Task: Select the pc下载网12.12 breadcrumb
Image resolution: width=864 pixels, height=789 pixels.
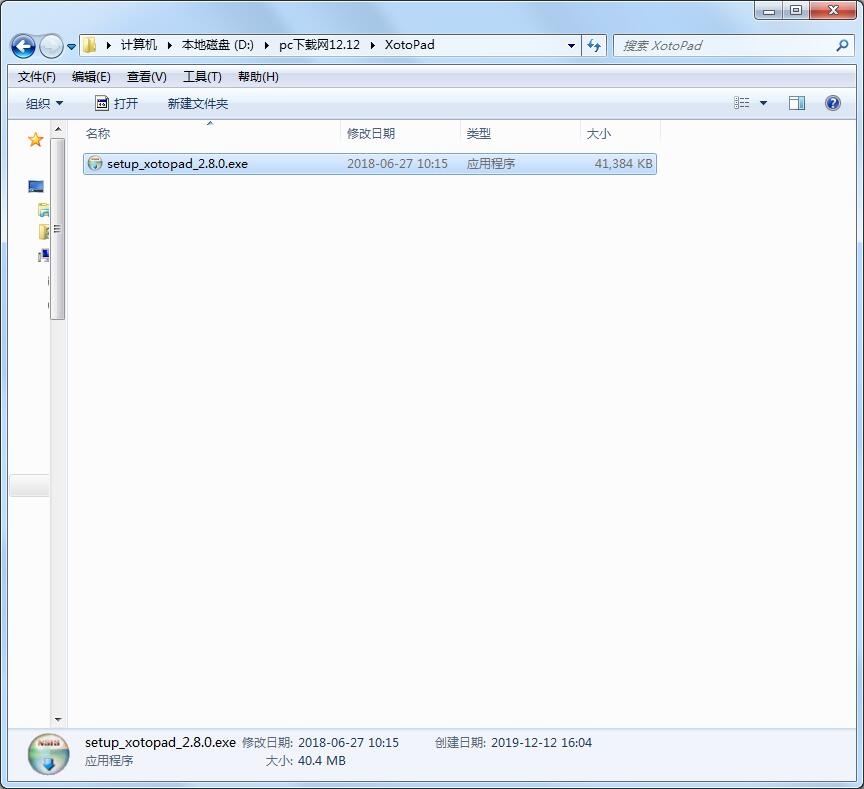Action: [x=319, y=45]
